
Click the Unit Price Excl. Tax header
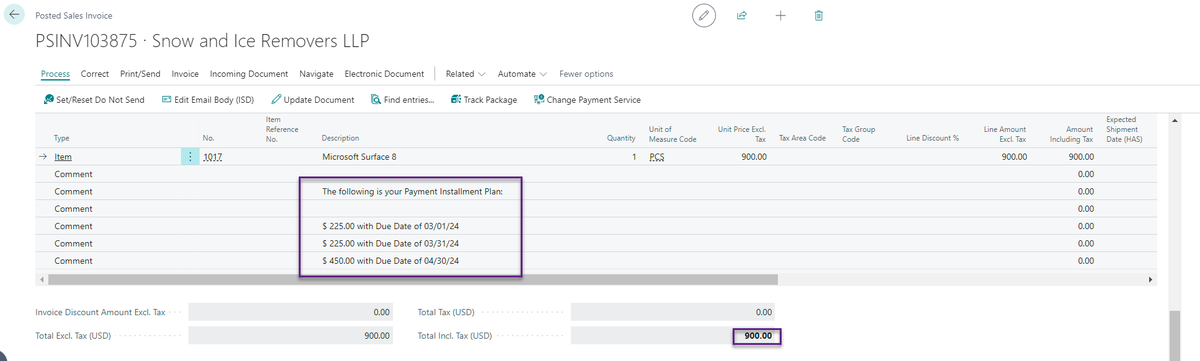[742, 134]
